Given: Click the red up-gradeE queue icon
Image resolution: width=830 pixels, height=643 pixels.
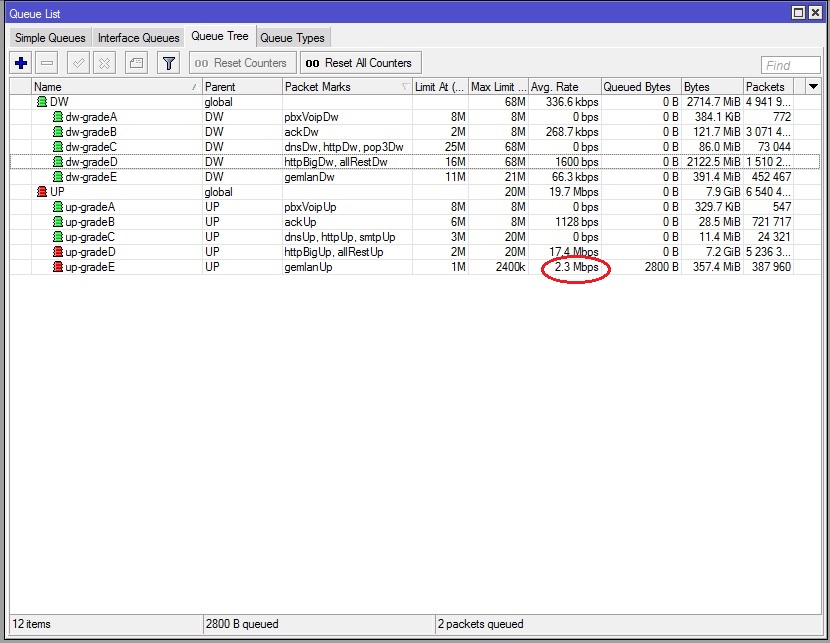Looking at the screenshot, I should click(x=58, y=267).
